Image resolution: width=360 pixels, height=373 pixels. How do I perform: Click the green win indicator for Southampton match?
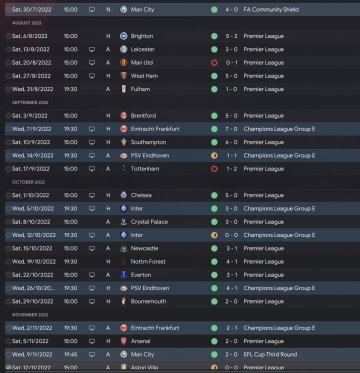click(214, 142)
